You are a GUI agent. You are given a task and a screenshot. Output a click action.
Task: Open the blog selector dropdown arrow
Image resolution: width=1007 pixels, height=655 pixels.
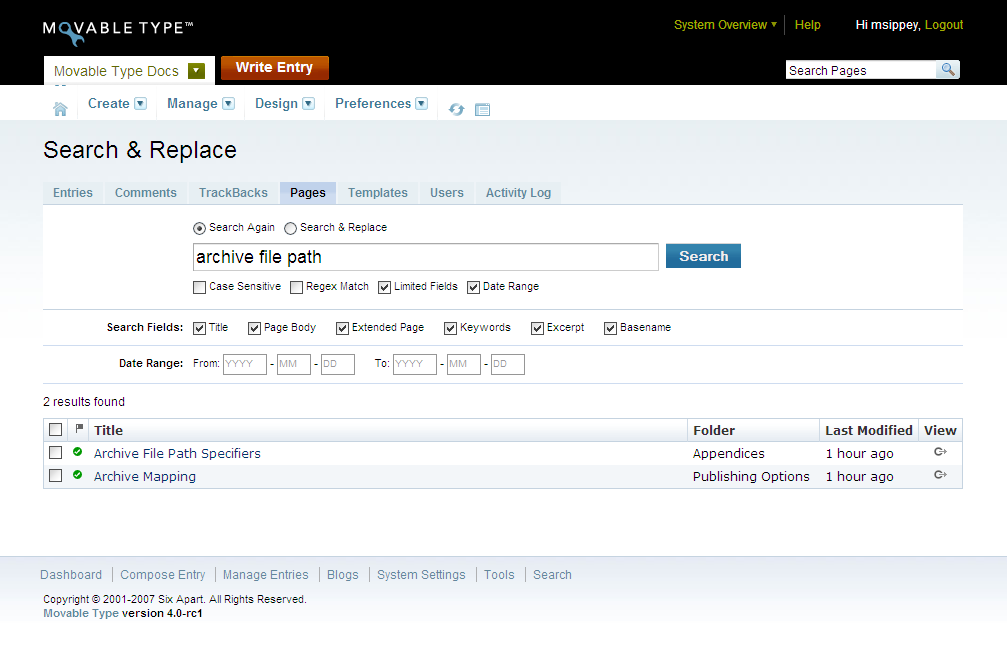pos(196,71)
